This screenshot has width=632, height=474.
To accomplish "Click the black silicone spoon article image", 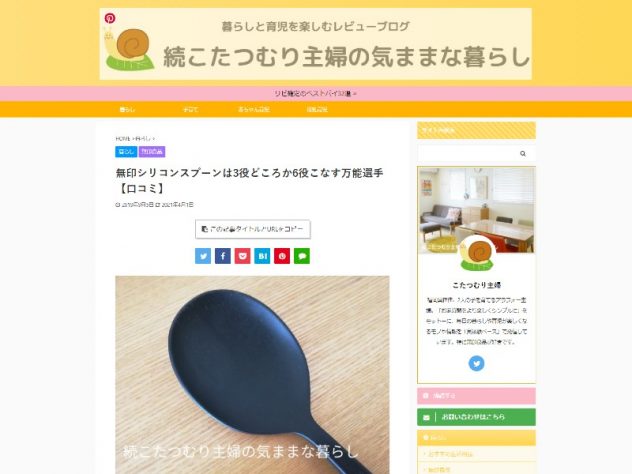I will click(x=252, y=375).
